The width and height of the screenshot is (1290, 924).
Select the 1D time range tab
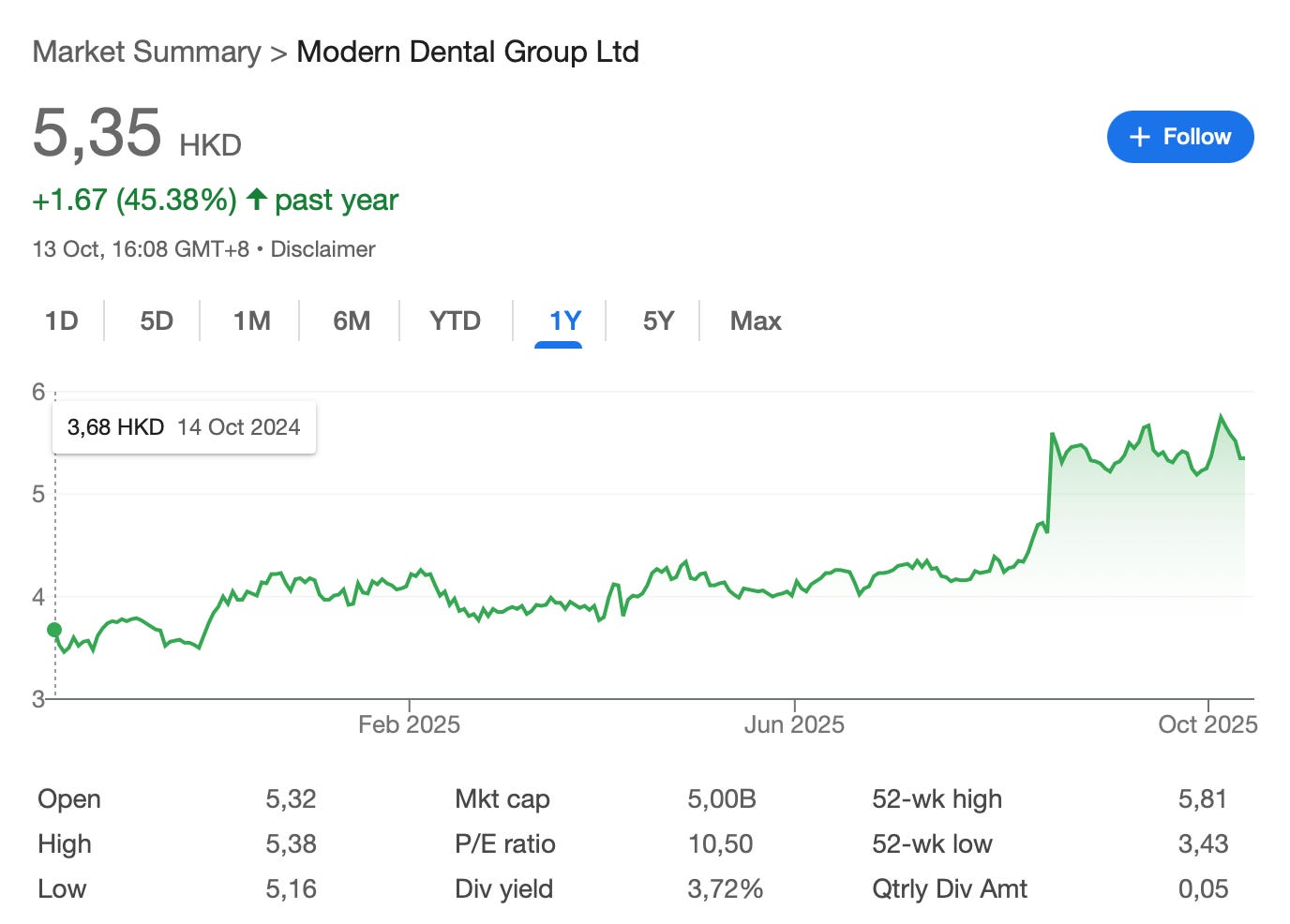point(62,321)
